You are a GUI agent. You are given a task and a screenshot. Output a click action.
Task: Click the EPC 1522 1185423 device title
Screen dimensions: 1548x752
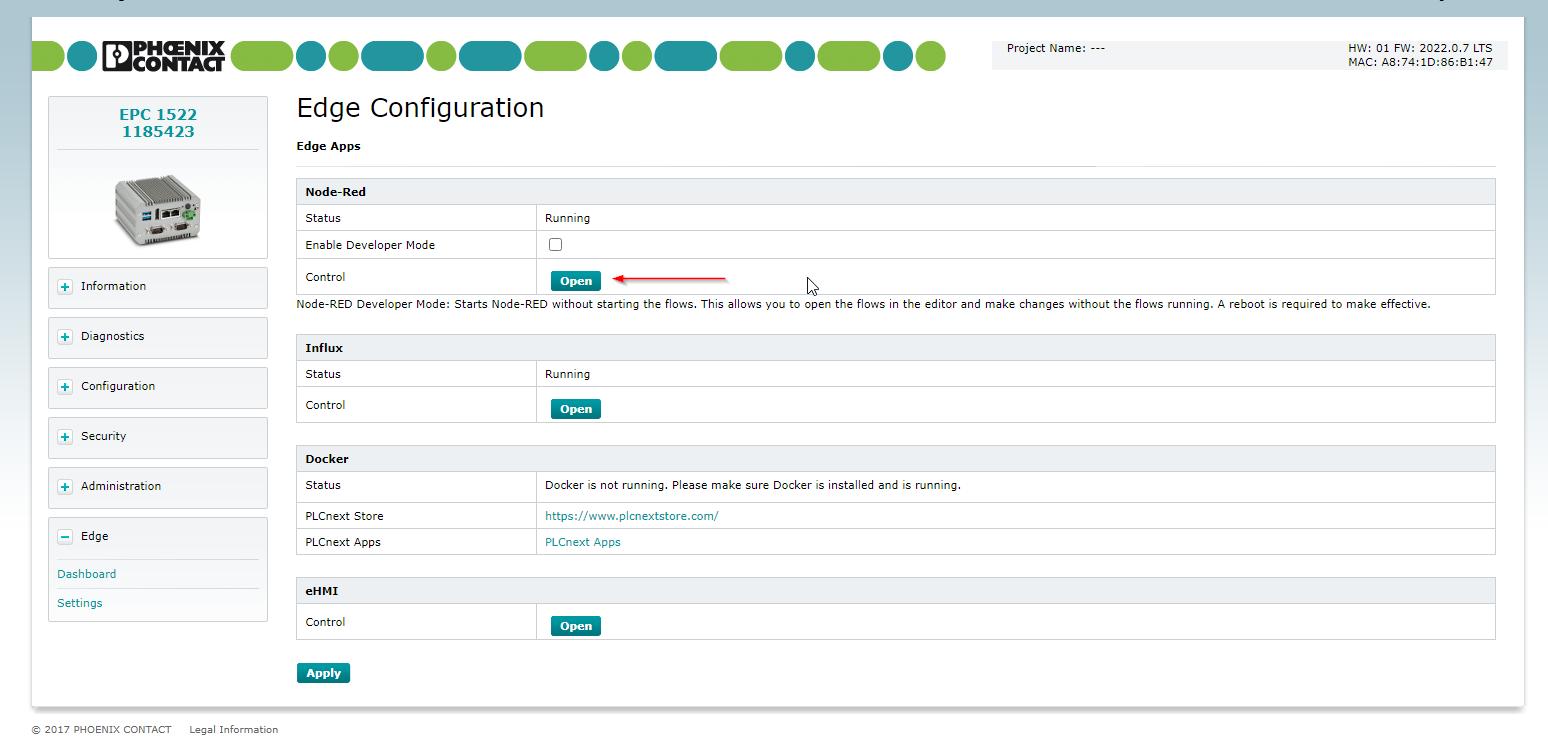(x=158, y=123)
